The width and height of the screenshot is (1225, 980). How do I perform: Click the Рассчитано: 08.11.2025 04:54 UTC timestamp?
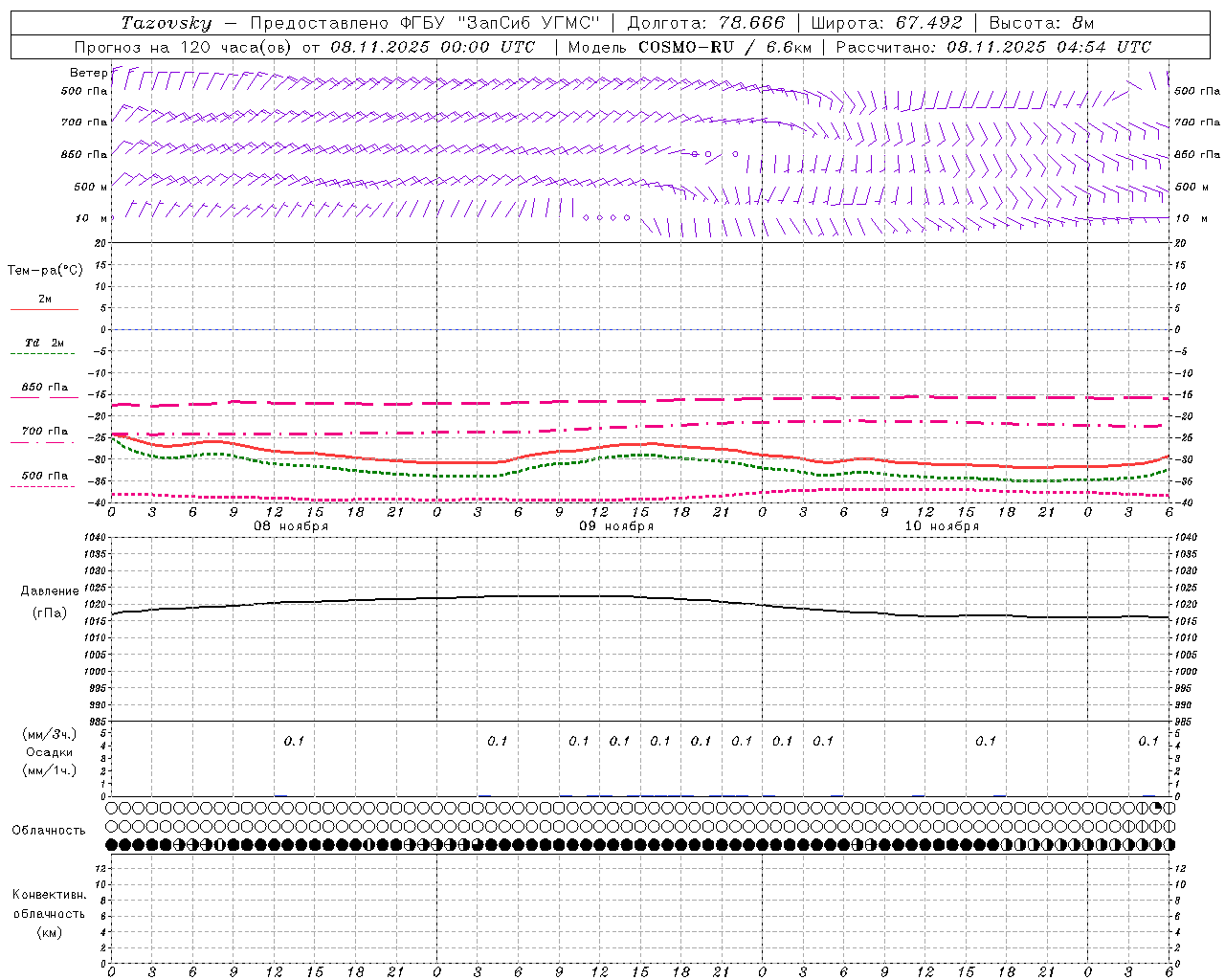[x=993, y=47]
